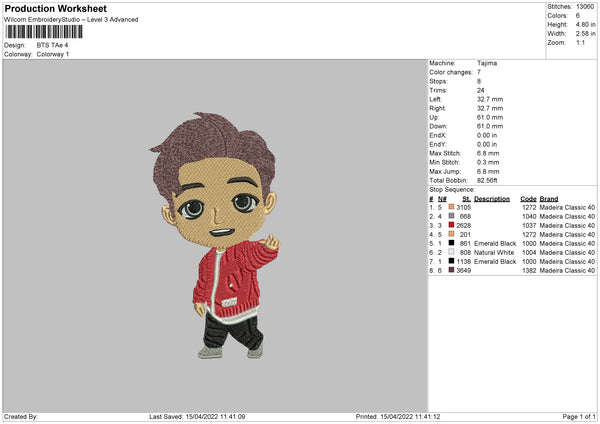Click the Height value '4.80 in'

point(585,24)
